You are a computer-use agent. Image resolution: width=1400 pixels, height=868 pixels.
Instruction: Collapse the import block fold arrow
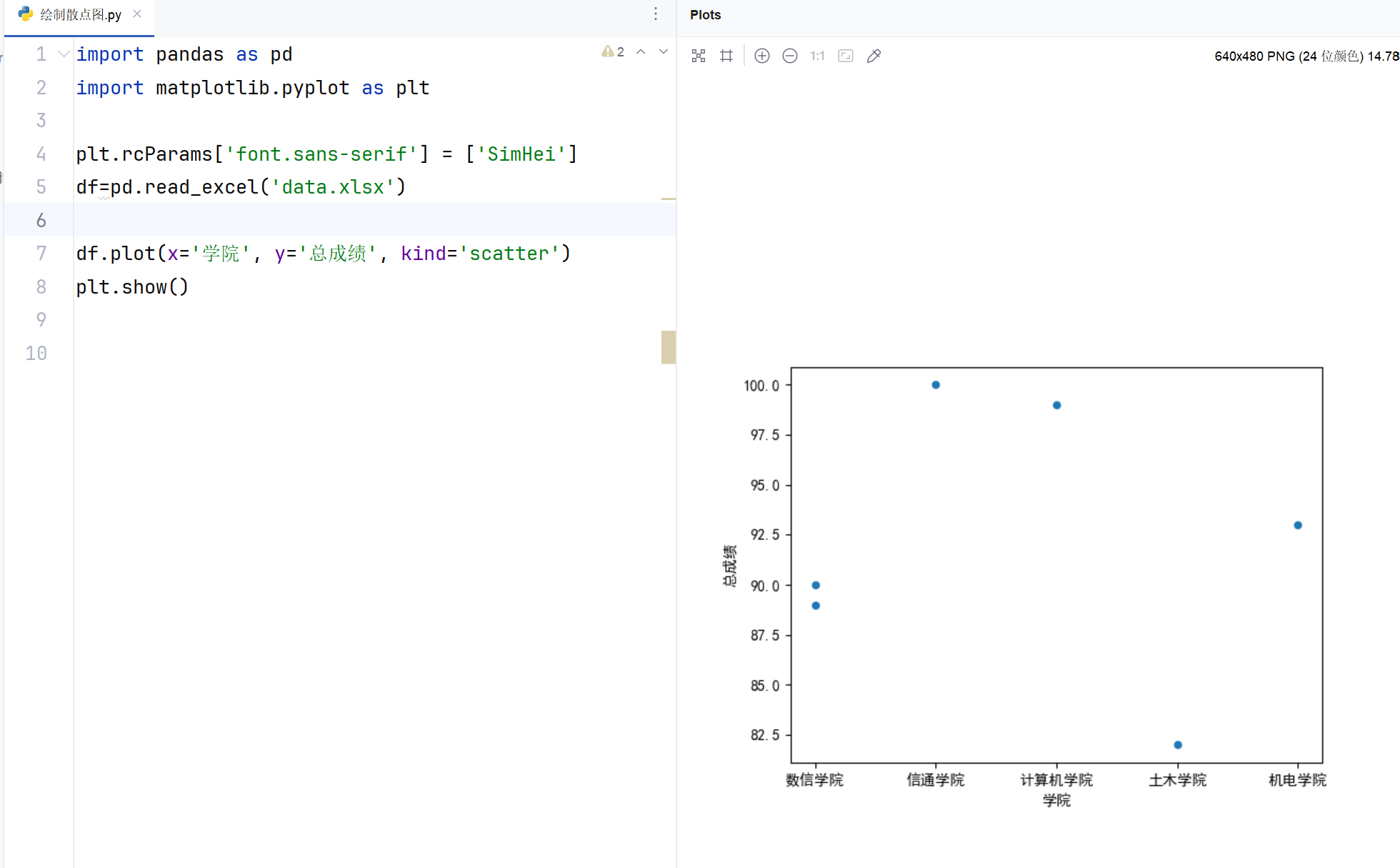pos(64,54)
